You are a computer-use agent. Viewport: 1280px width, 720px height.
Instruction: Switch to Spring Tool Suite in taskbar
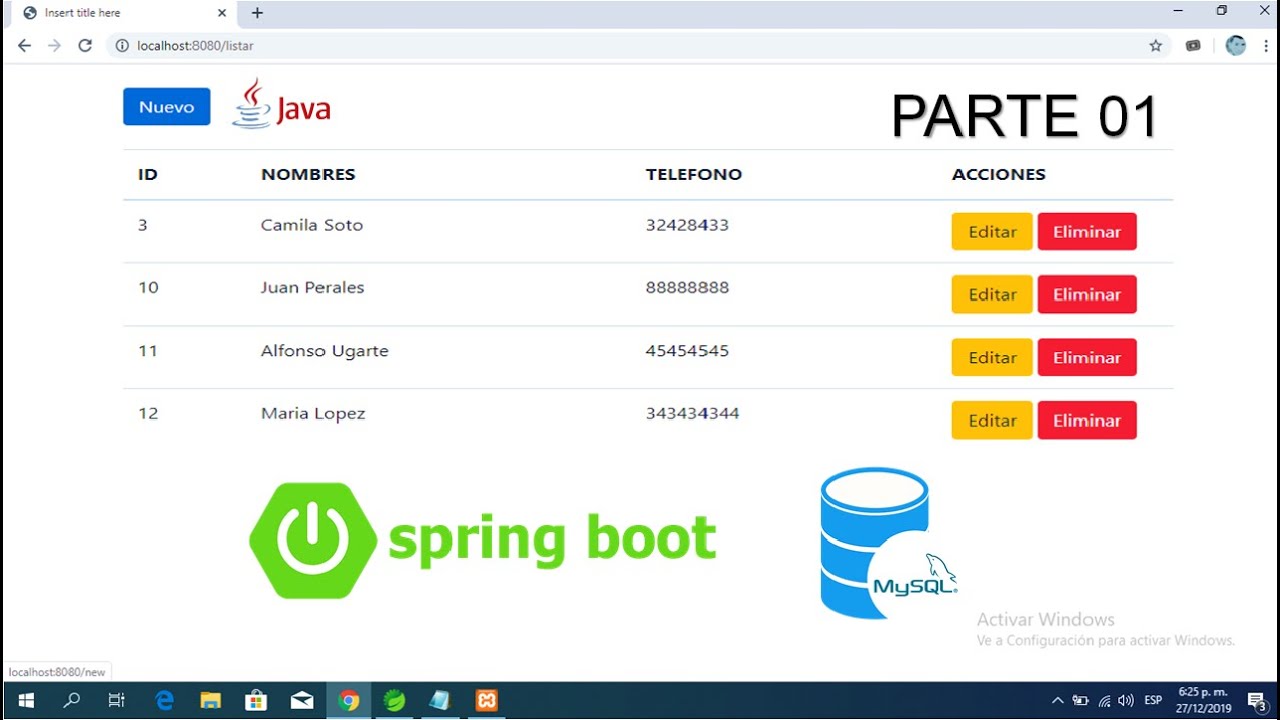click(x=395, y=700)
